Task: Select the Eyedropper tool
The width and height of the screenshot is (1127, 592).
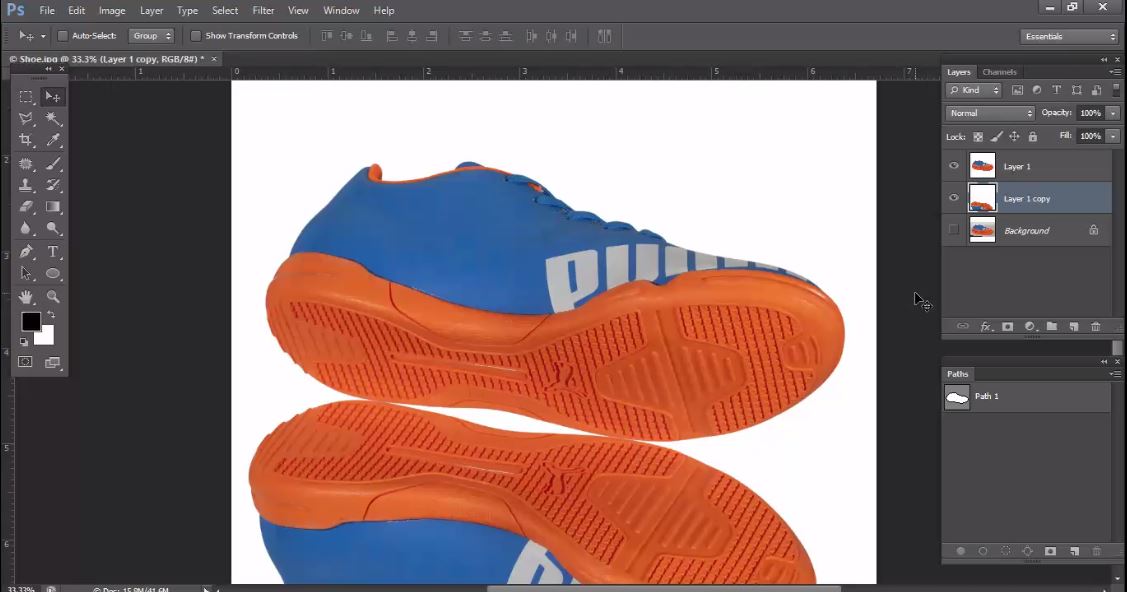Action: point(52,140)
